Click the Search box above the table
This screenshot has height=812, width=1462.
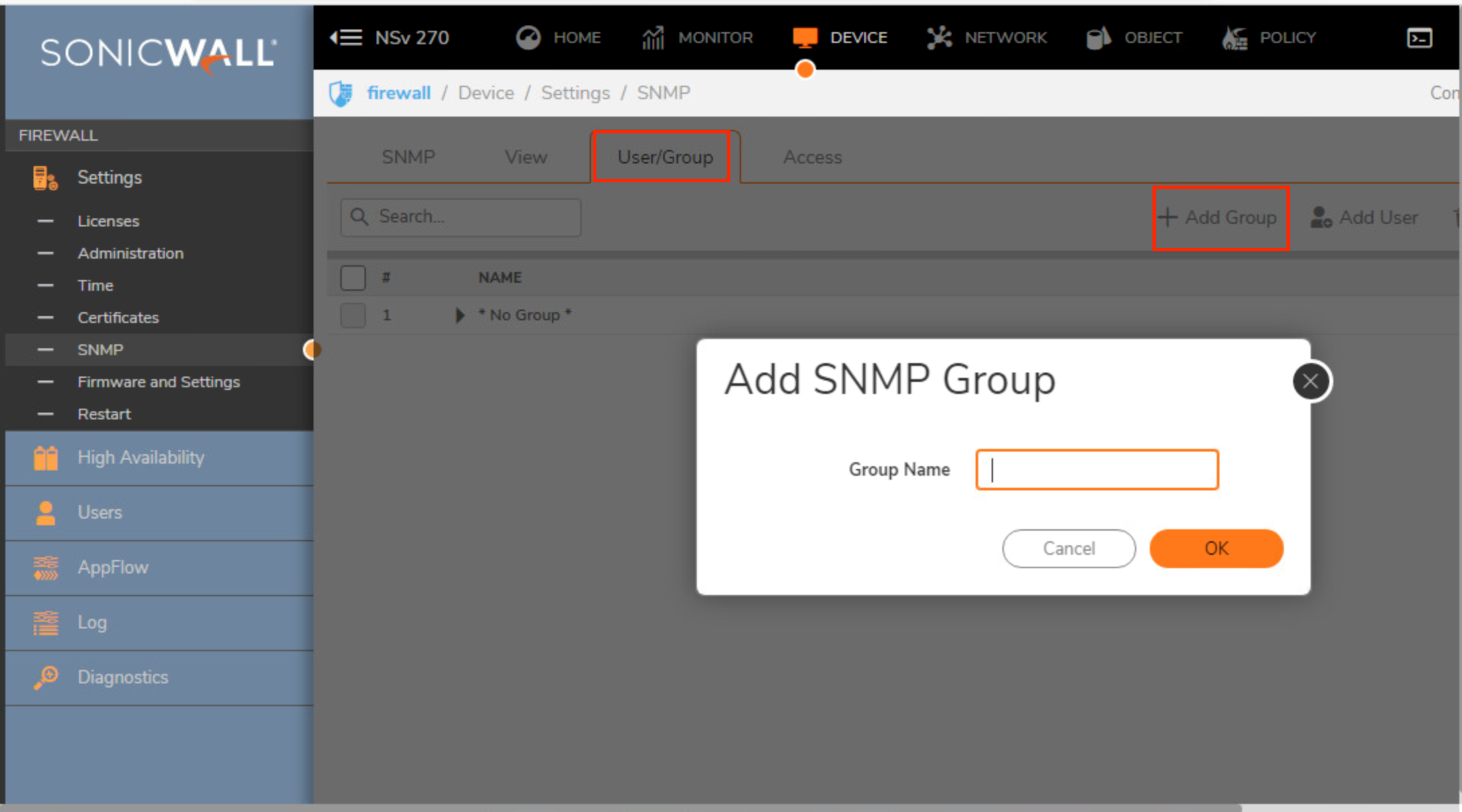[460, 217]
